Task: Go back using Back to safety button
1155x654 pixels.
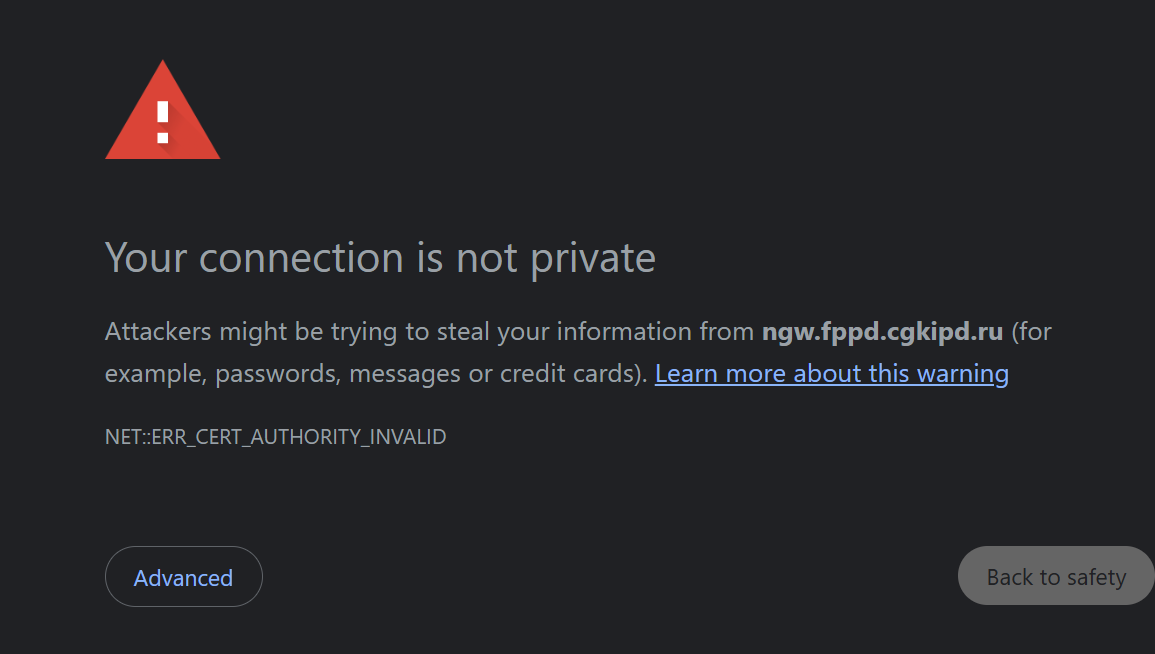Action: coord(1056,576)
